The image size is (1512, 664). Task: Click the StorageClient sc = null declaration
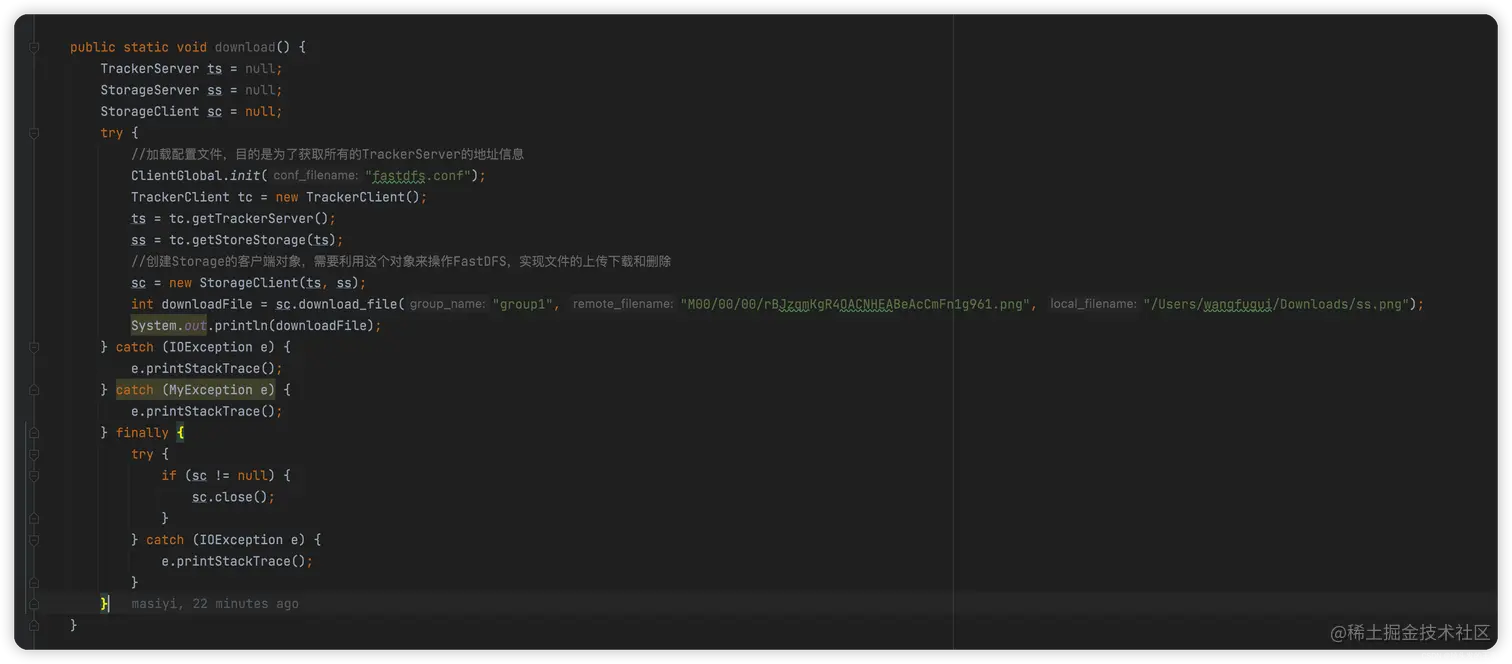(x=191, y=112)
